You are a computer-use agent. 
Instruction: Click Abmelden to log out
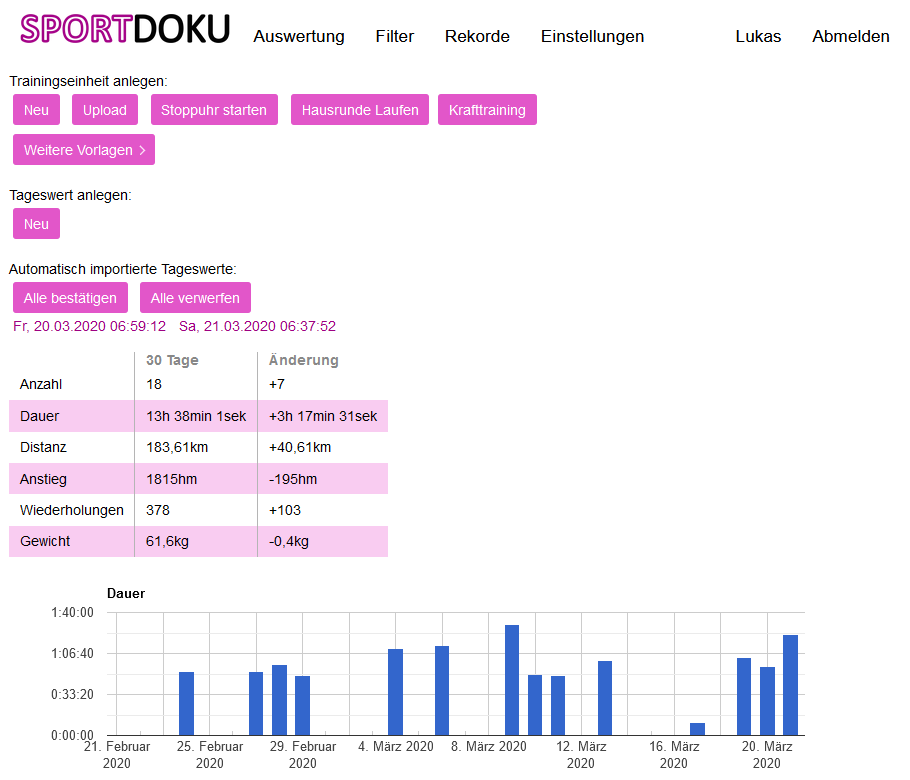(x=850, y=37)
